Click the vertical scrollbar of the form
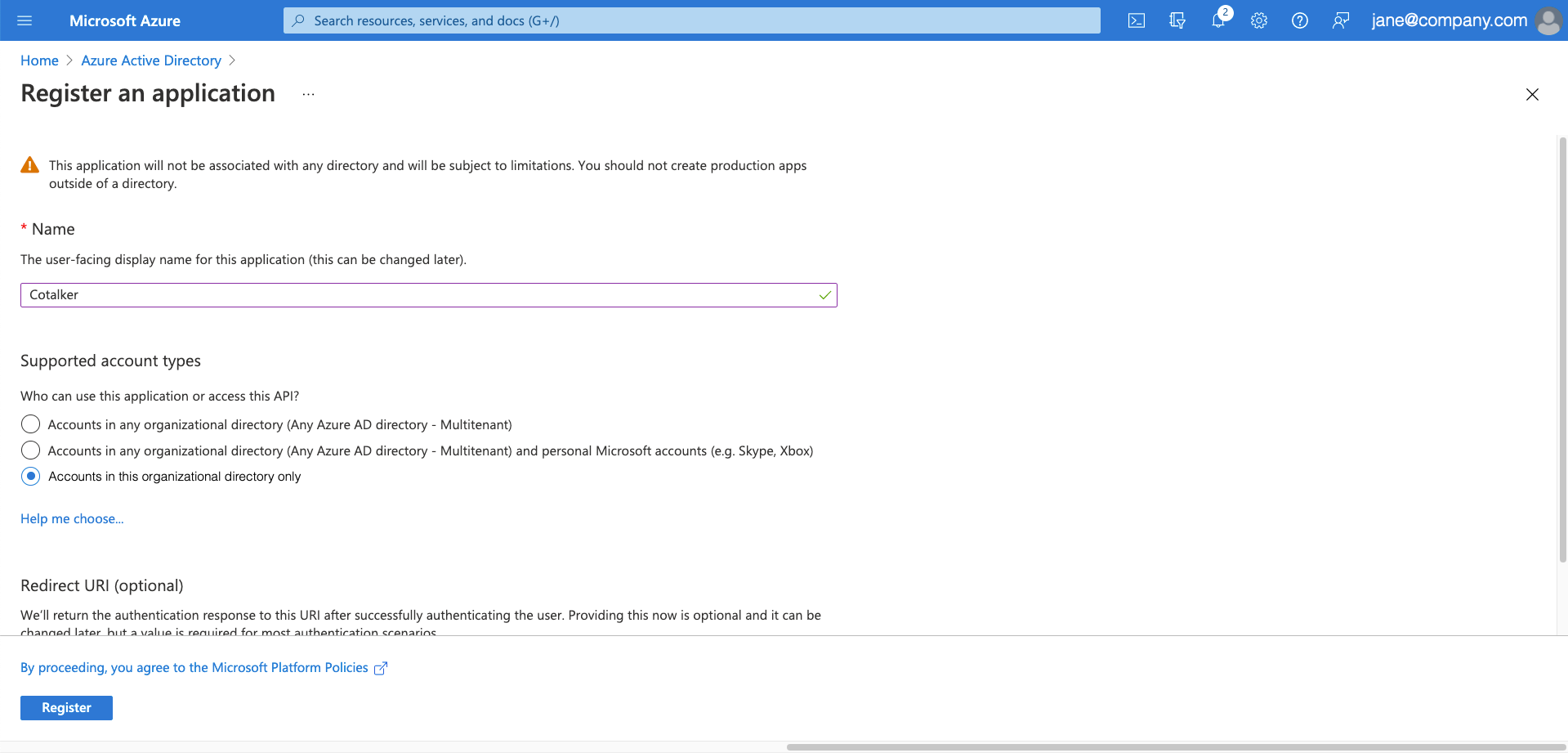 [x=1562, y=352]
